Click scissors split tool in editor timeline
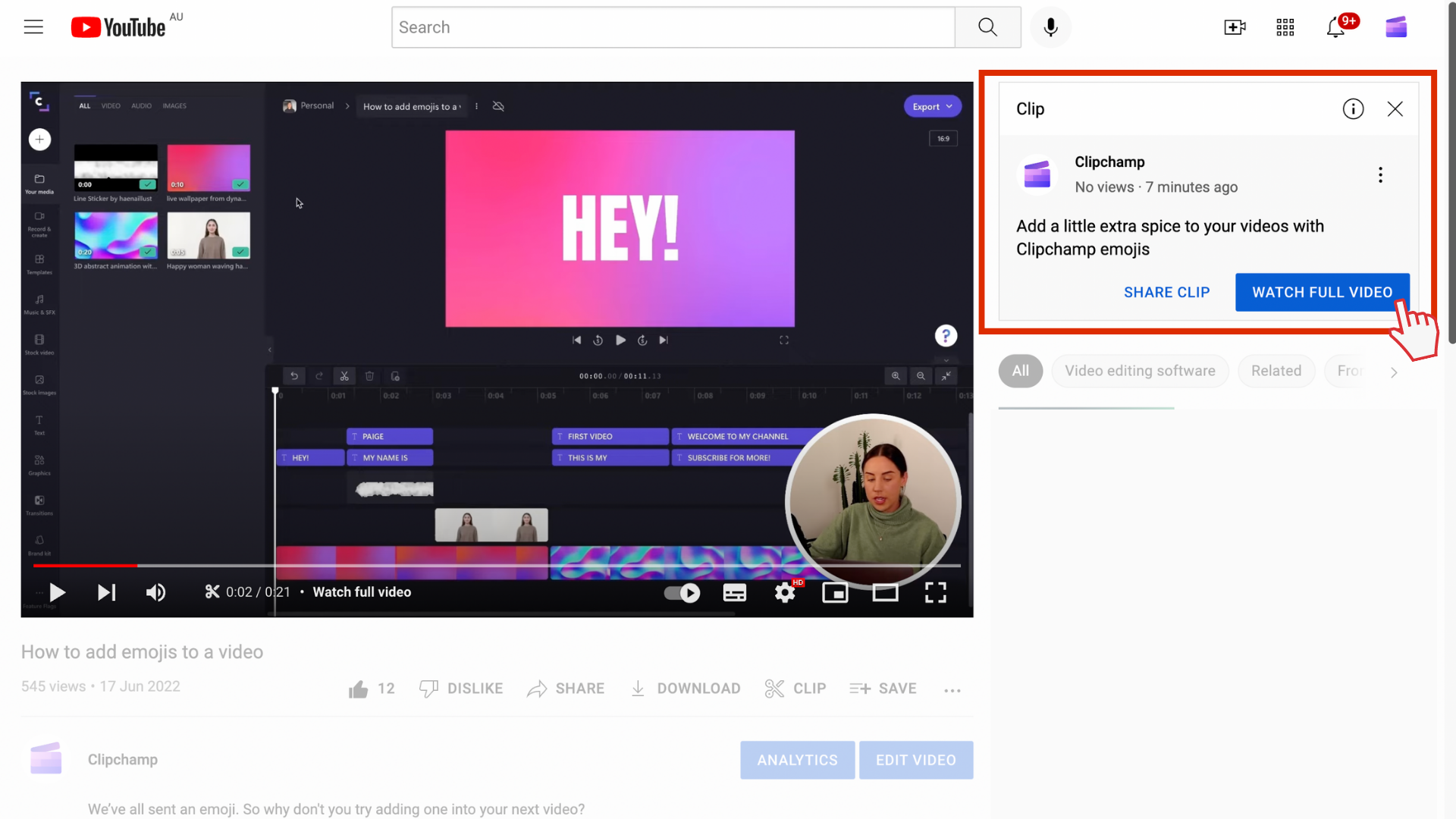The image size is (1456, 819). (344, 376)
